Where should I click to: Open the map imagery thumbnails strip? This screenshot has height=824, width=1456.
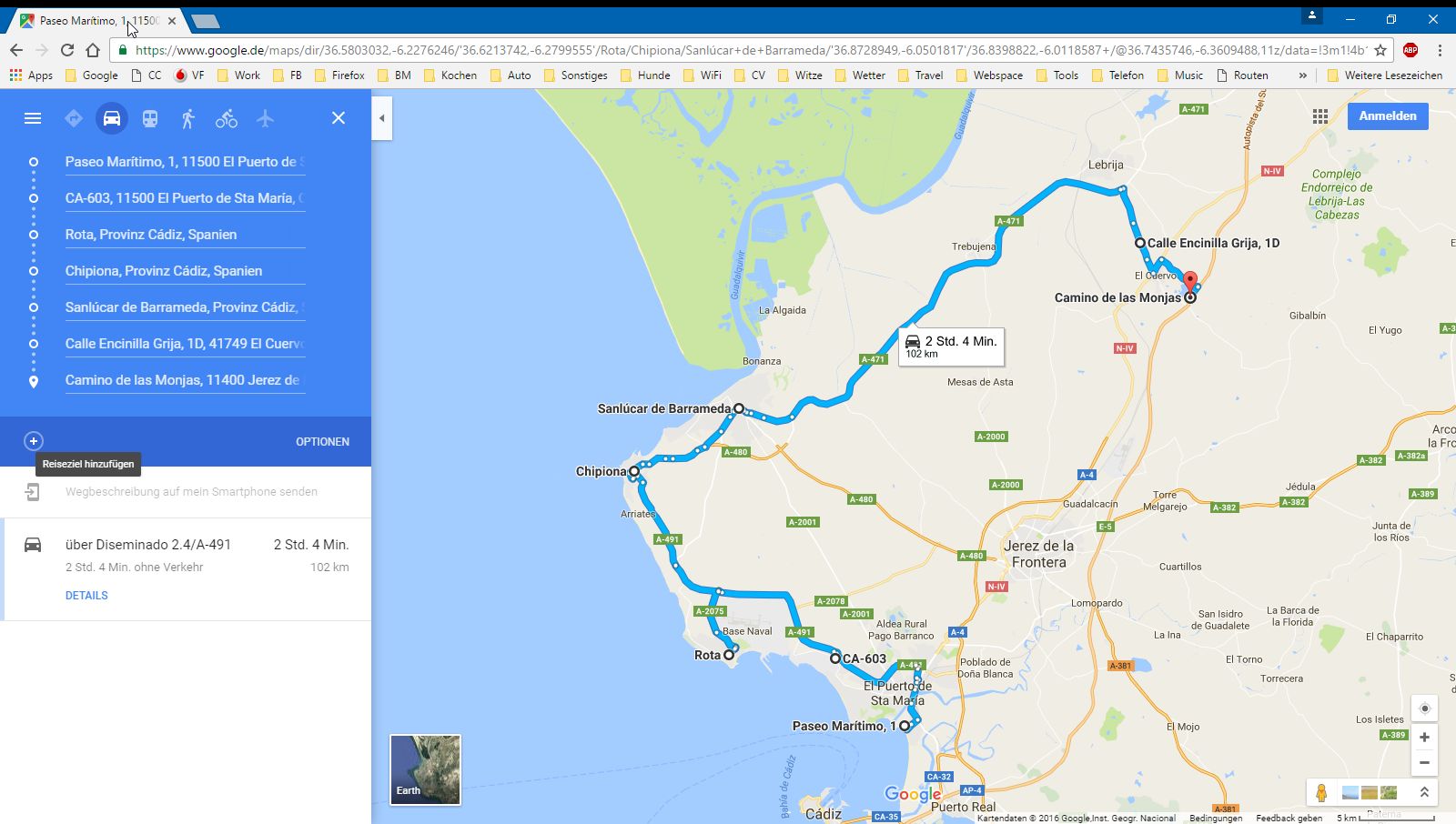[1370, 793]
